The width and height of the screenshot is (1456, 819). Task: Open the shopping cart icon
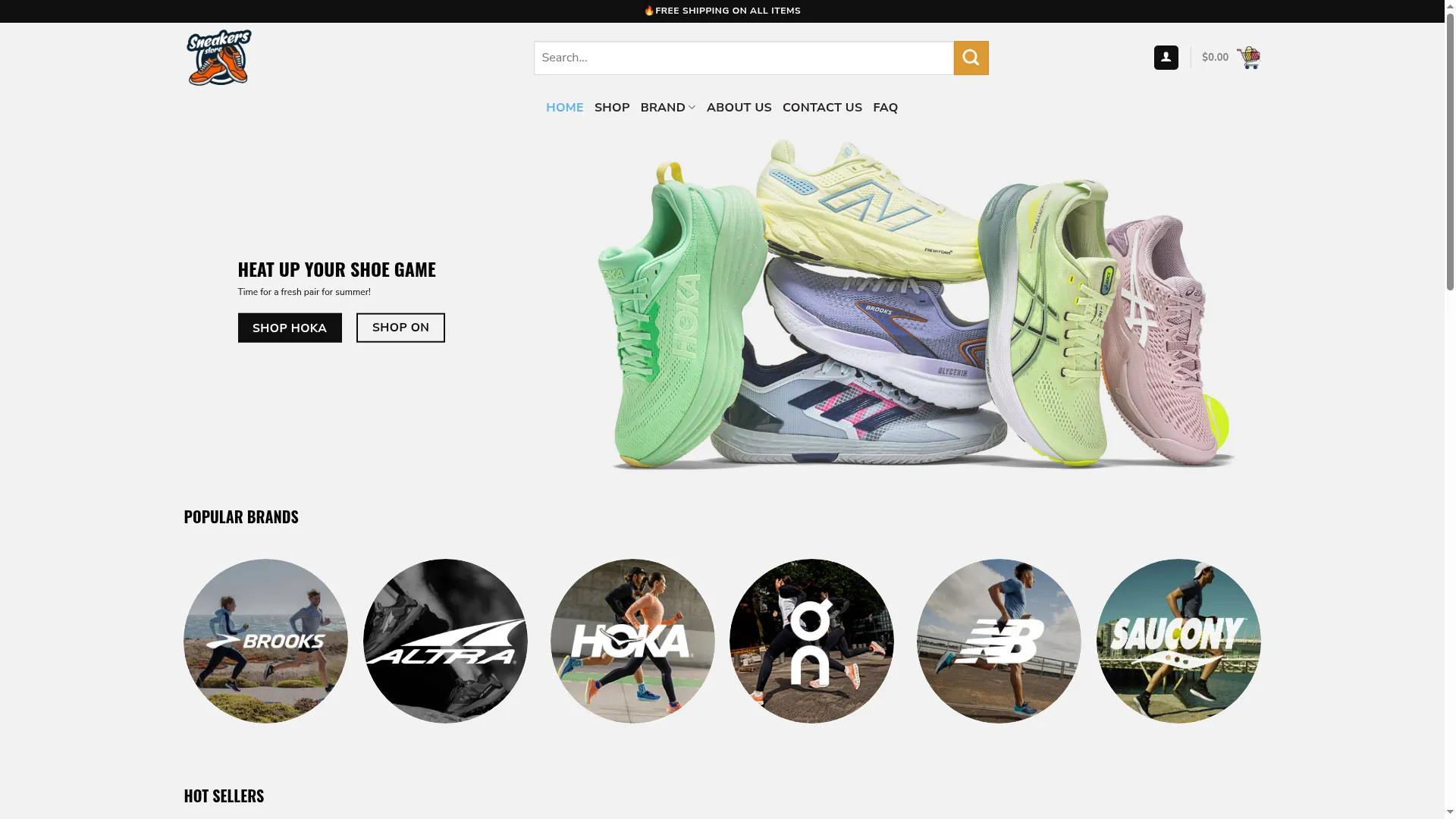[x=1248, y=58]
